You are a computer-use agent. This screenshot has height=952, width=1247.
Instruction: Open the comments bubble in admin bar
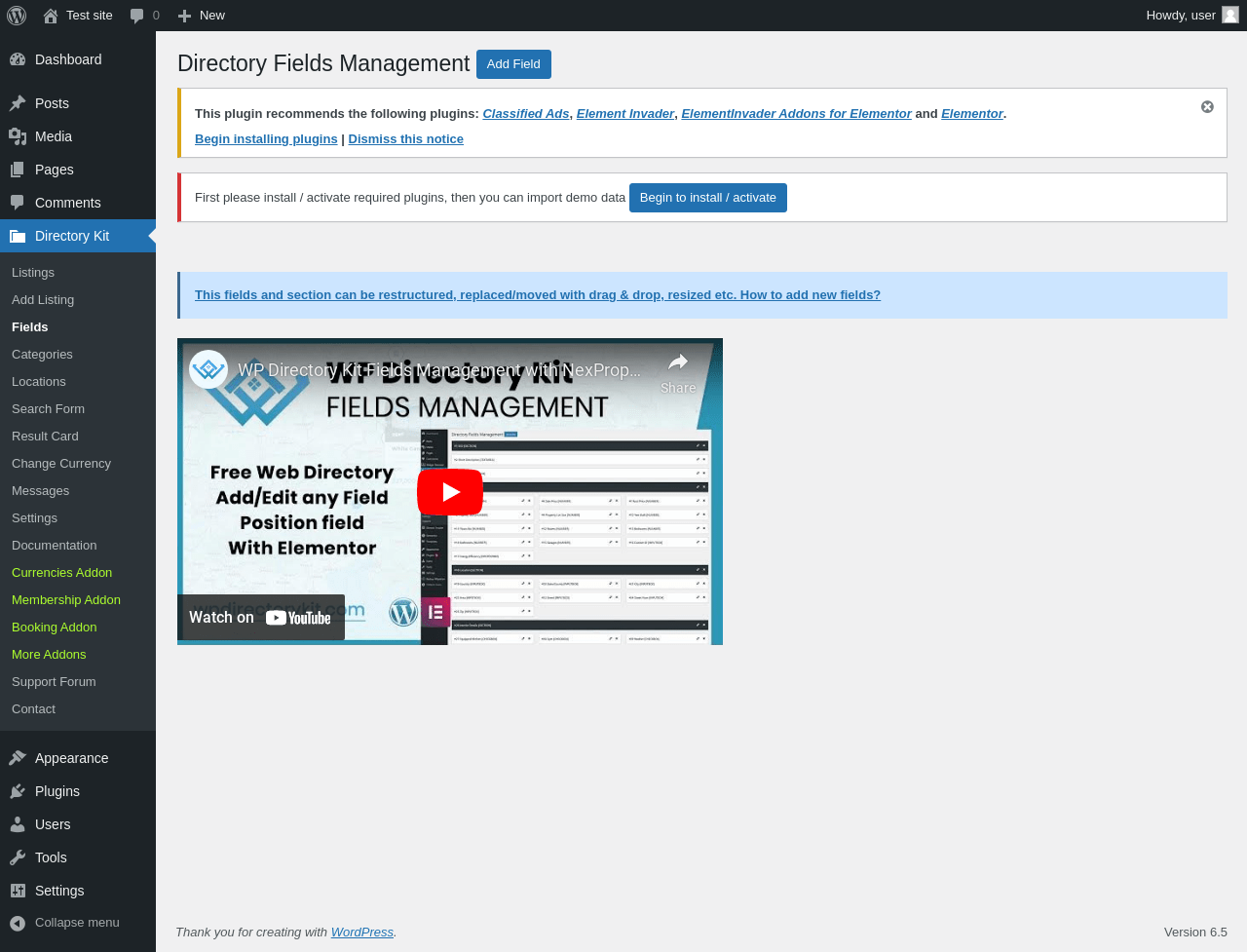tap(137, 16)
